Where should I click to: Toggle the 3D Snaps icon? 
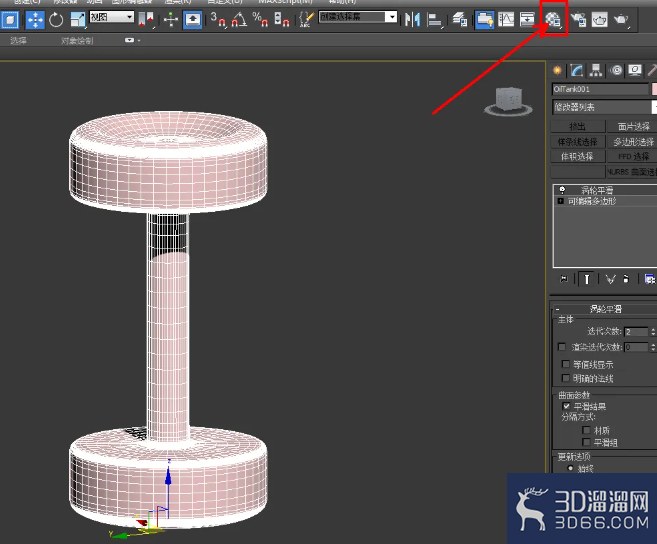218,19
